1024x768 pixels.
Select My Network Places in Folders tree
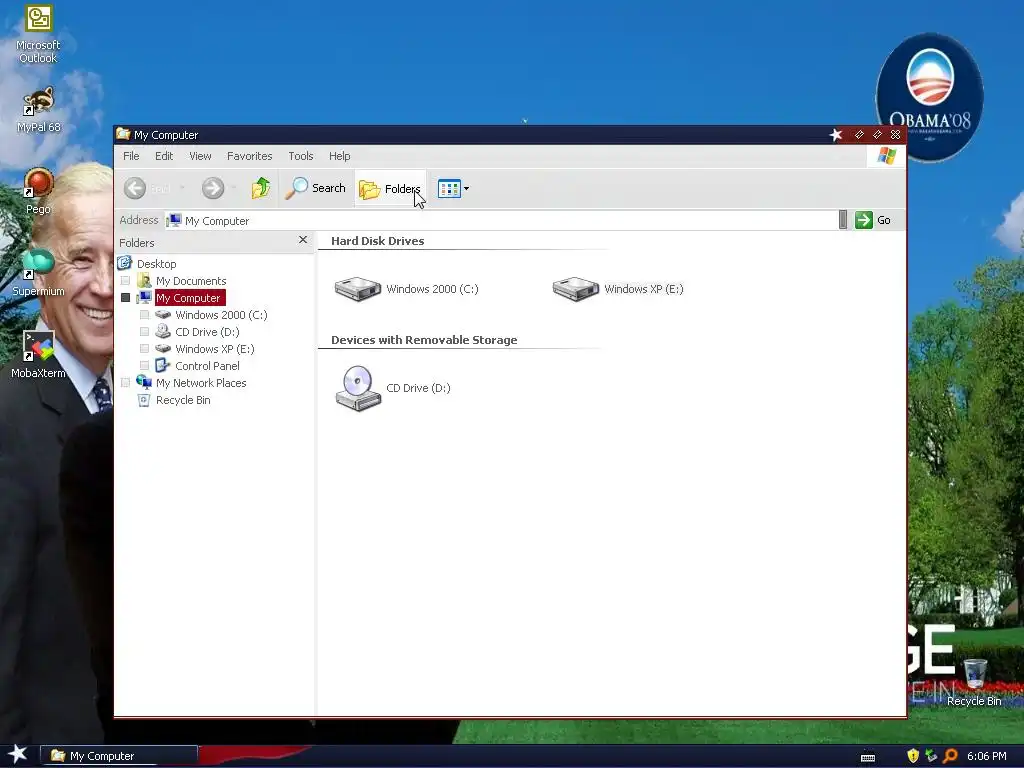point(200,383)
